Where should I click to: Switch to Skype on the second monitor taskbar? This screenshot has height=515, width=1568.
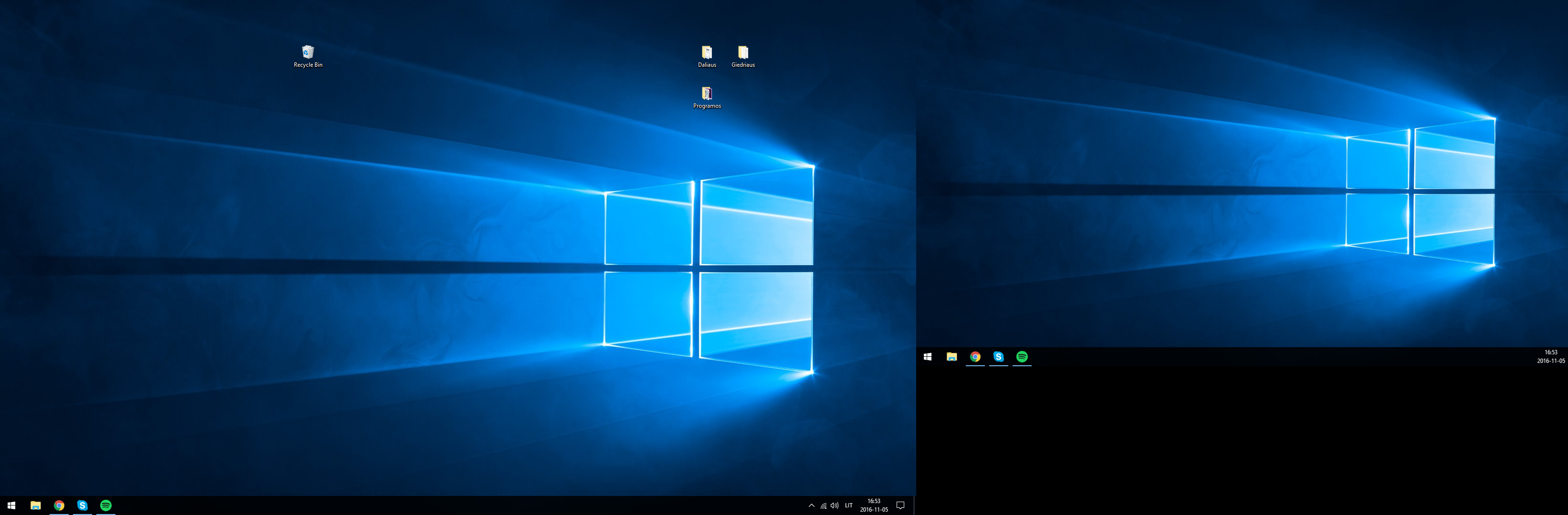tap(998, 357)
